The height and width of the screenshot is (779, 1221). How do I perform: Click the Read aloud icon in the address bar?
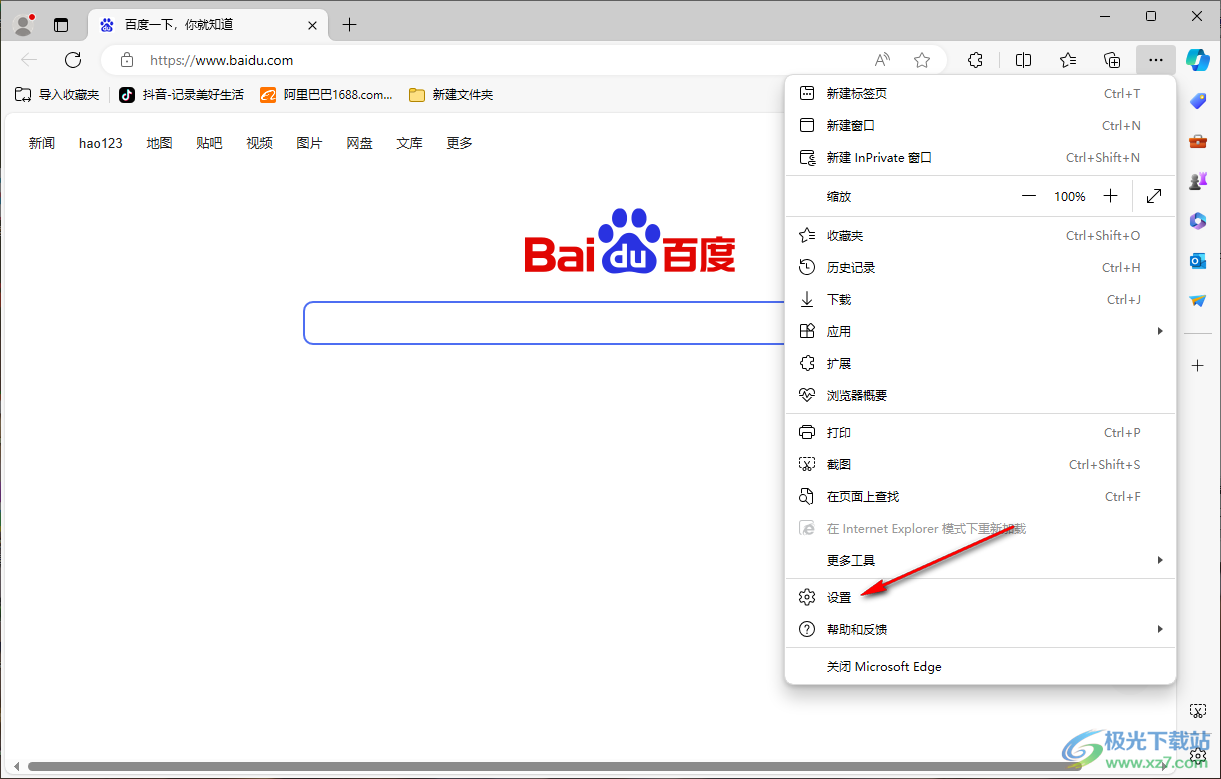point(882,60)
